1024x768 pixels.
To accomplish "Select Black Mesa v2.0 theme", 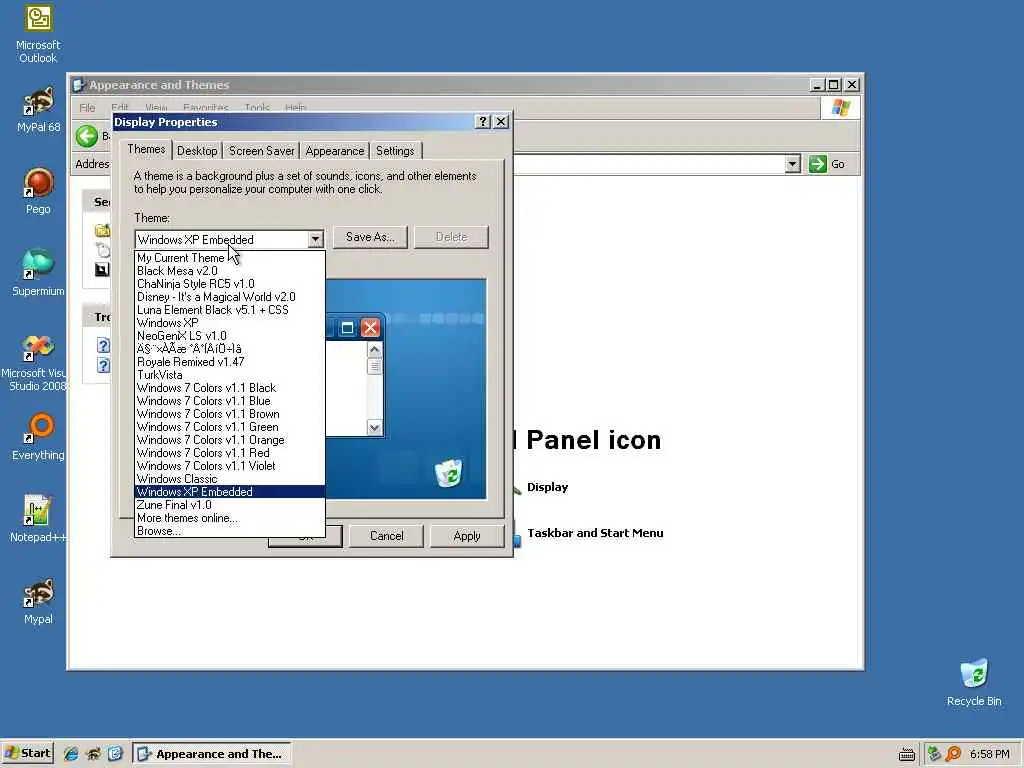I will coord(230,271).
